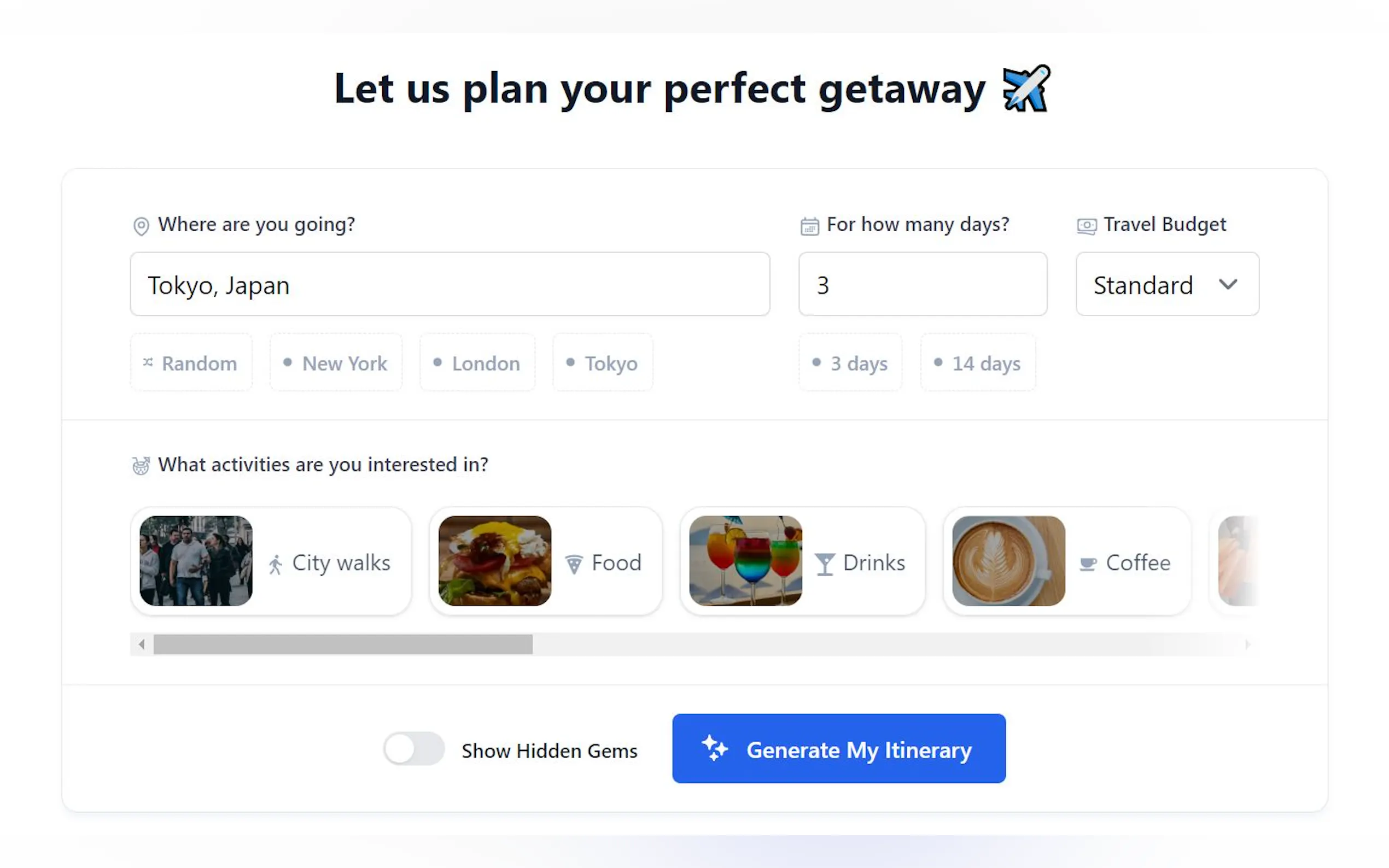Screen dimensions: 1389x868
Task: Select the Drinks activity card
Action: tap(802, 561)
